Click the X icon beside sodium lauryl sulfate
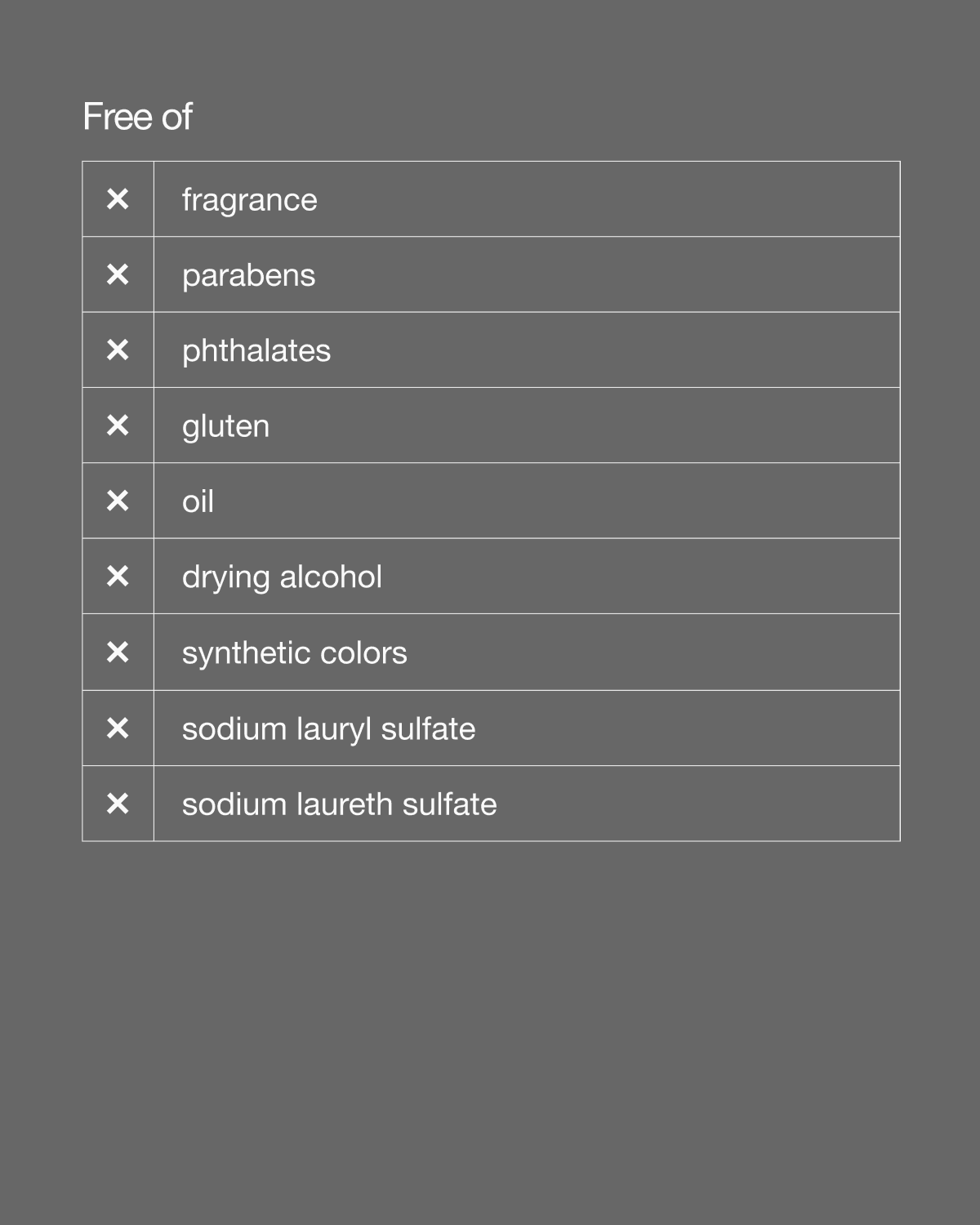The height and width of the screenshot is (1225, 980). pyautogui.click(x=118, y=728)
